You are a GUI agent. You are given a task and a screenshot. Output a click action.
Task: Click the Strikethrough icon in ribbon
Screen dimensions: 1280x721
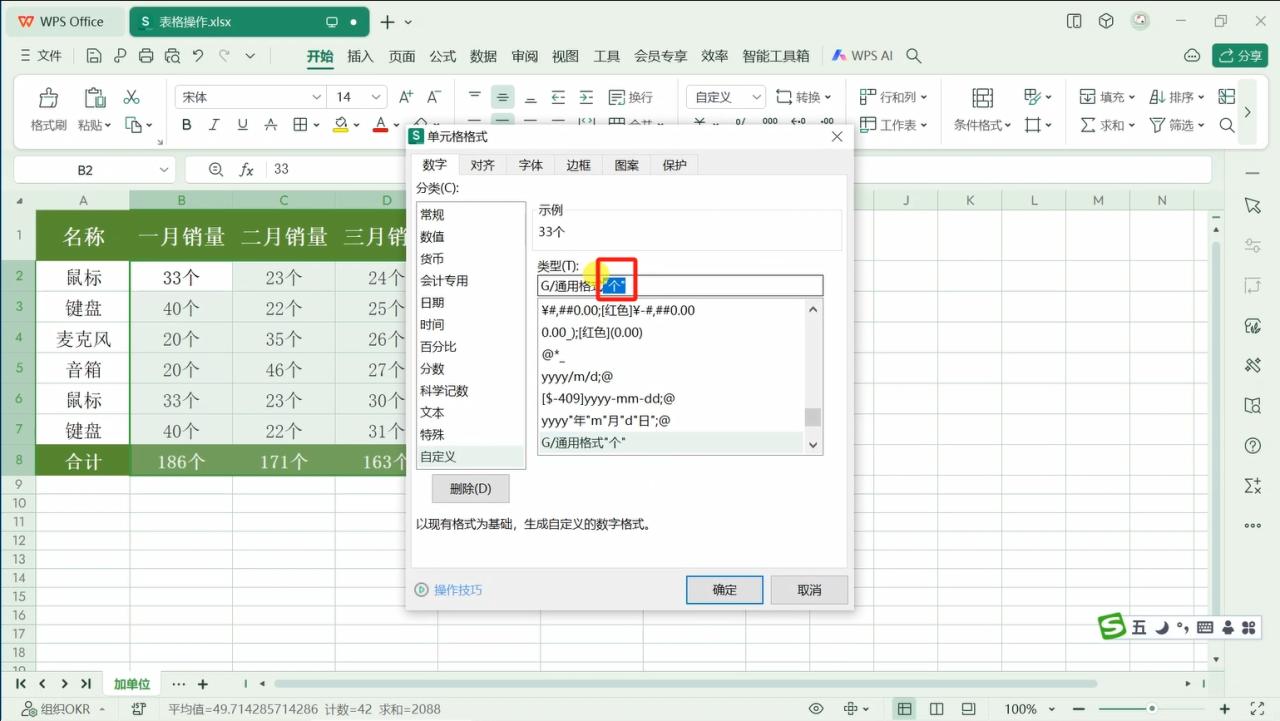tap(270, 125)
